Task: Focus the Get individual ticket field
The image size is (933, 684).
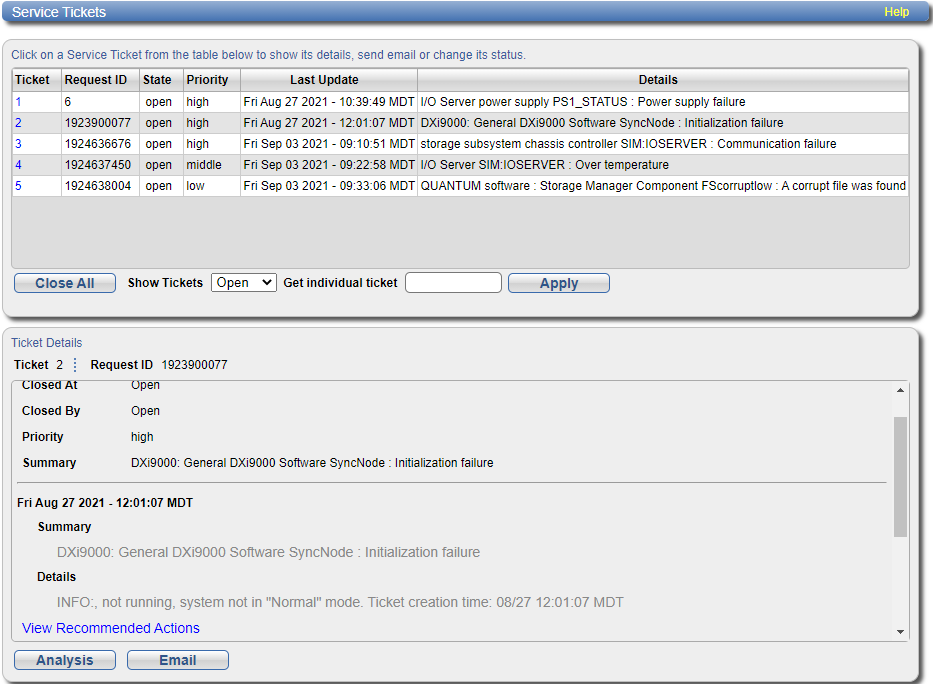Action: (453, 283)
